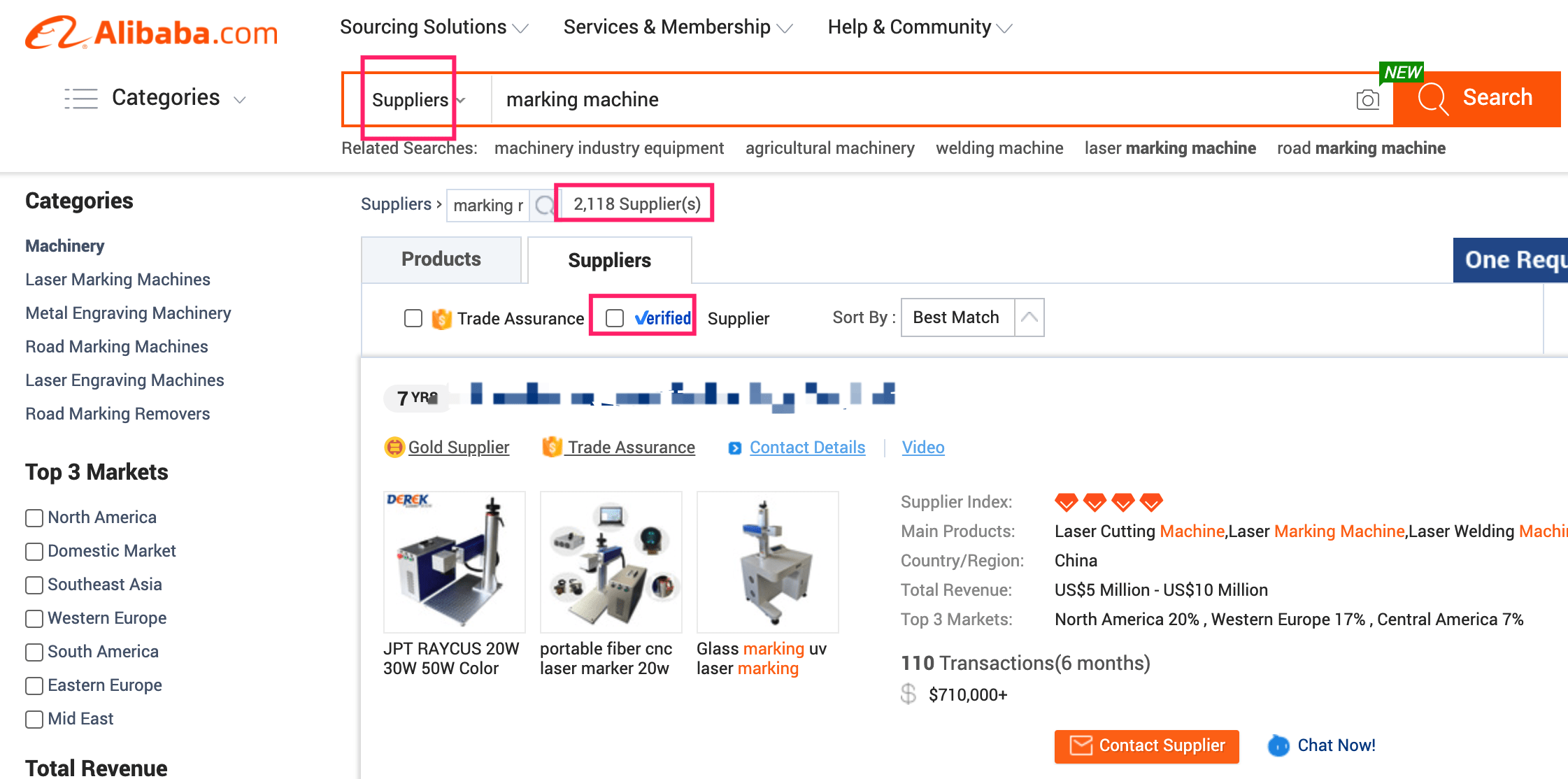Screen dimensions: 1568x779
Task: Expand the Best Match sort dropdown
Action: [x=1029, y=317]
